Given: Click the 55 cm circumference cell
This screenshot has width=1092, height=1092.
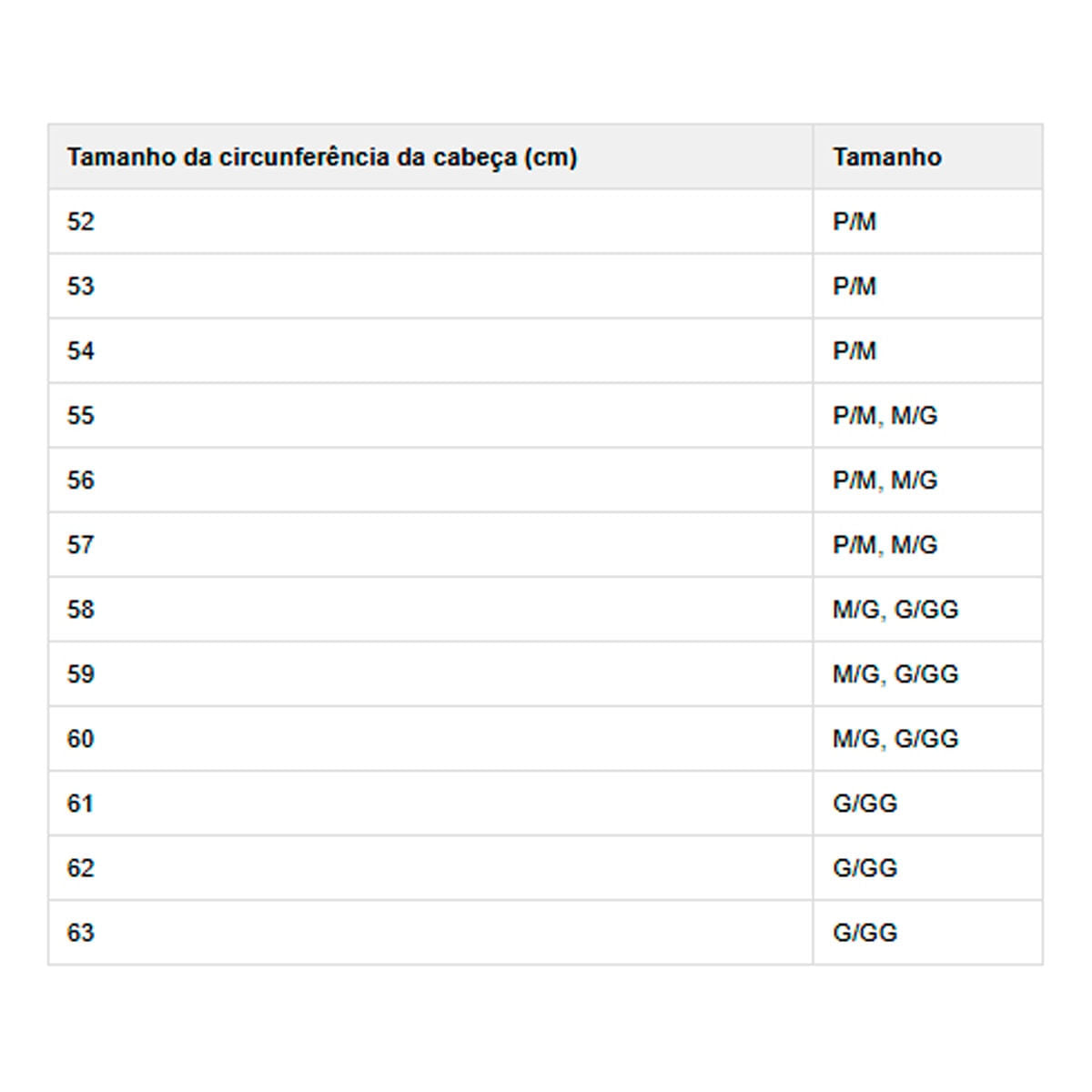Looking at the screenshot, I should [81, 416].
